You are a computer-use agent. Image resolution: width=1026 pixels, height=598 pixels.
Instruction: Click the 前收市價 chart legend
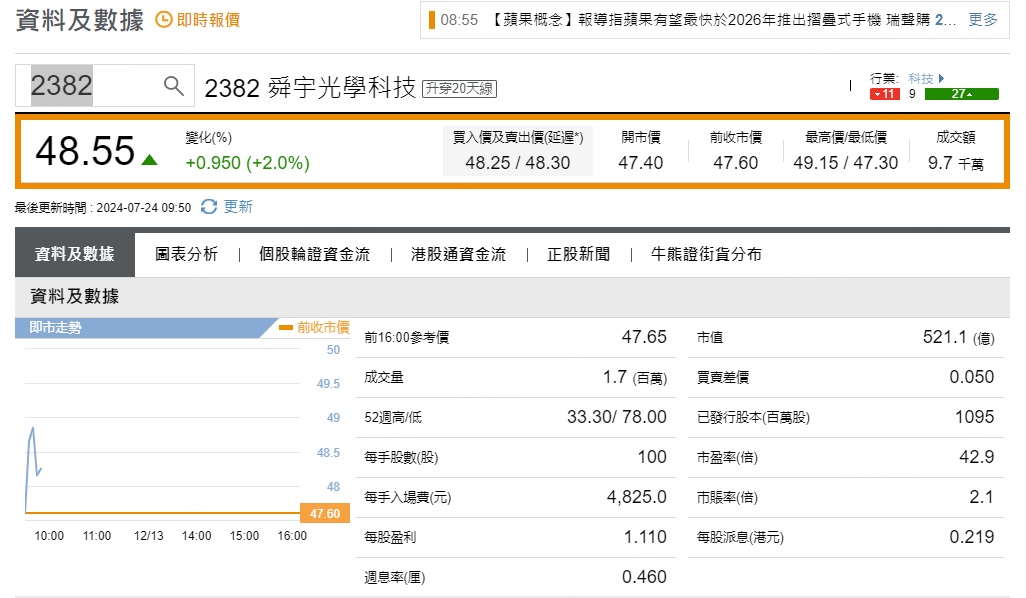314,327
